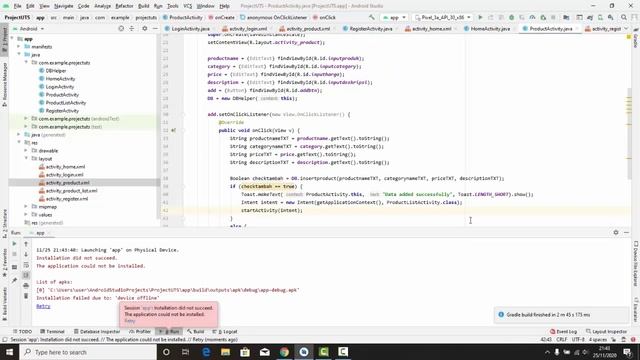The width and height of the screenshot is (640, 360).
Task: Click Collapse All icon in Project panel
Action: click(x=131, y=29)
